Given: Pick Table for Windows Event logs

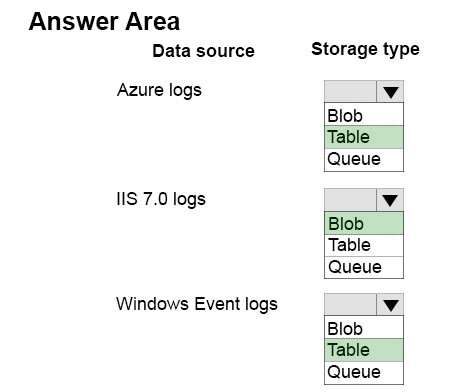Looking at the screenshot, I should coord(364,350).
